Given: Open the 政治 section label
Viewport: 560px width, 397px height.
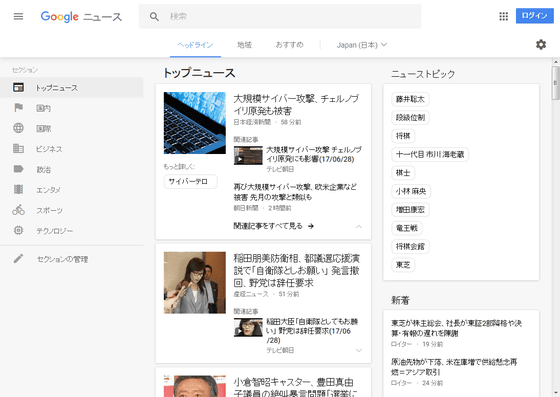Looking at the screenshot, I should point(43,169).
